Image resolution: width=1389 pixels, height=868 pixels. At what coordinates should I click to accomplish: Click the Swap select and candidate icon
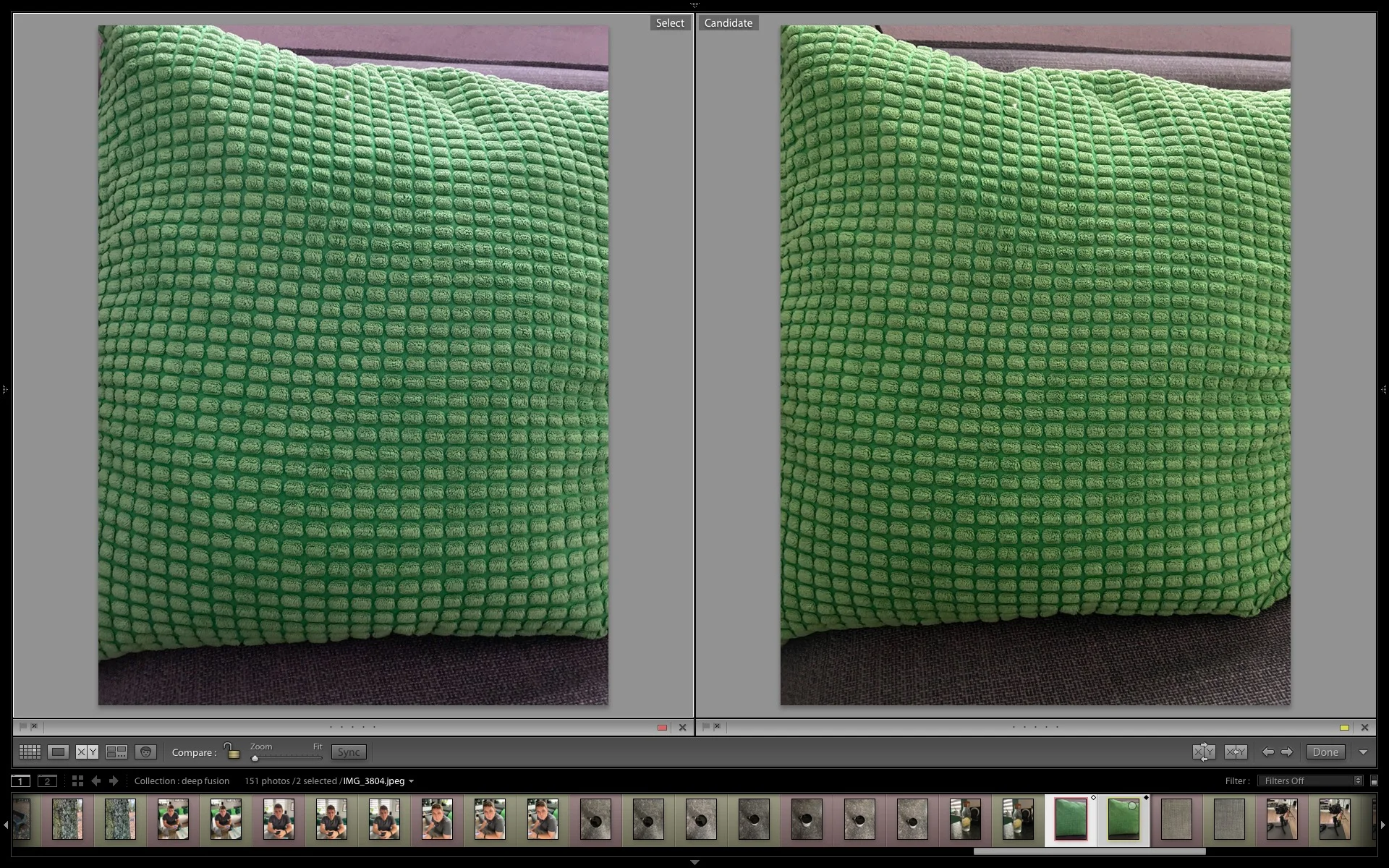1204,752
